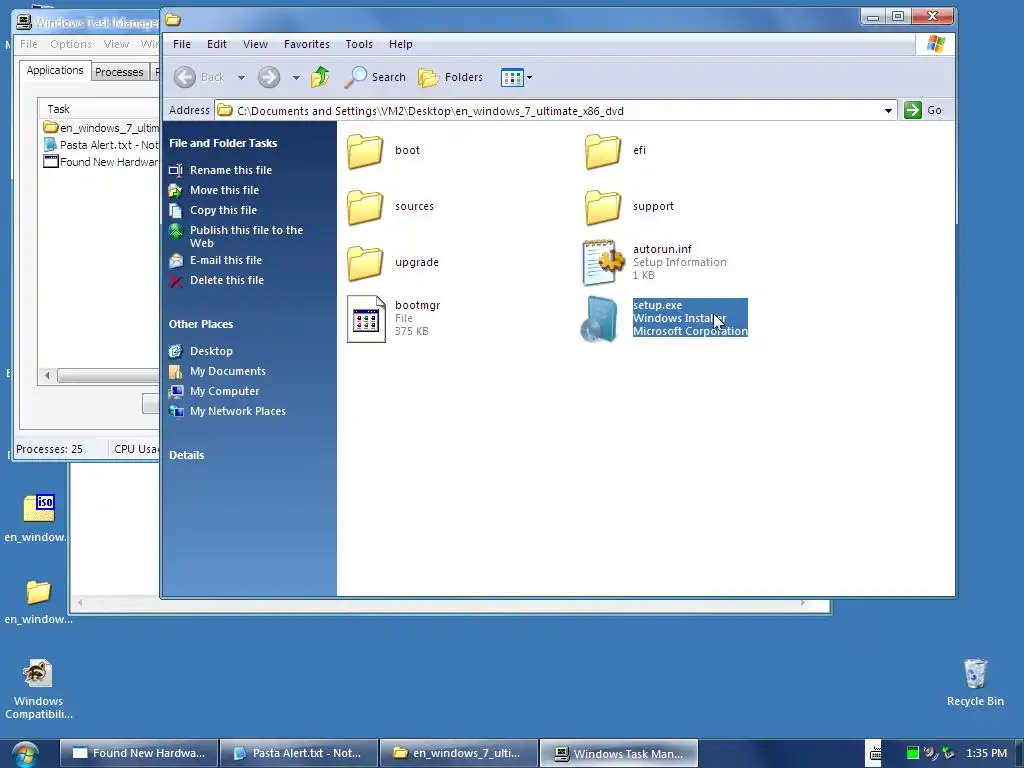Switch to en_windows_7_ulti taskbar button
This screenshot has height=768, width=1024.
pos(458,754)
